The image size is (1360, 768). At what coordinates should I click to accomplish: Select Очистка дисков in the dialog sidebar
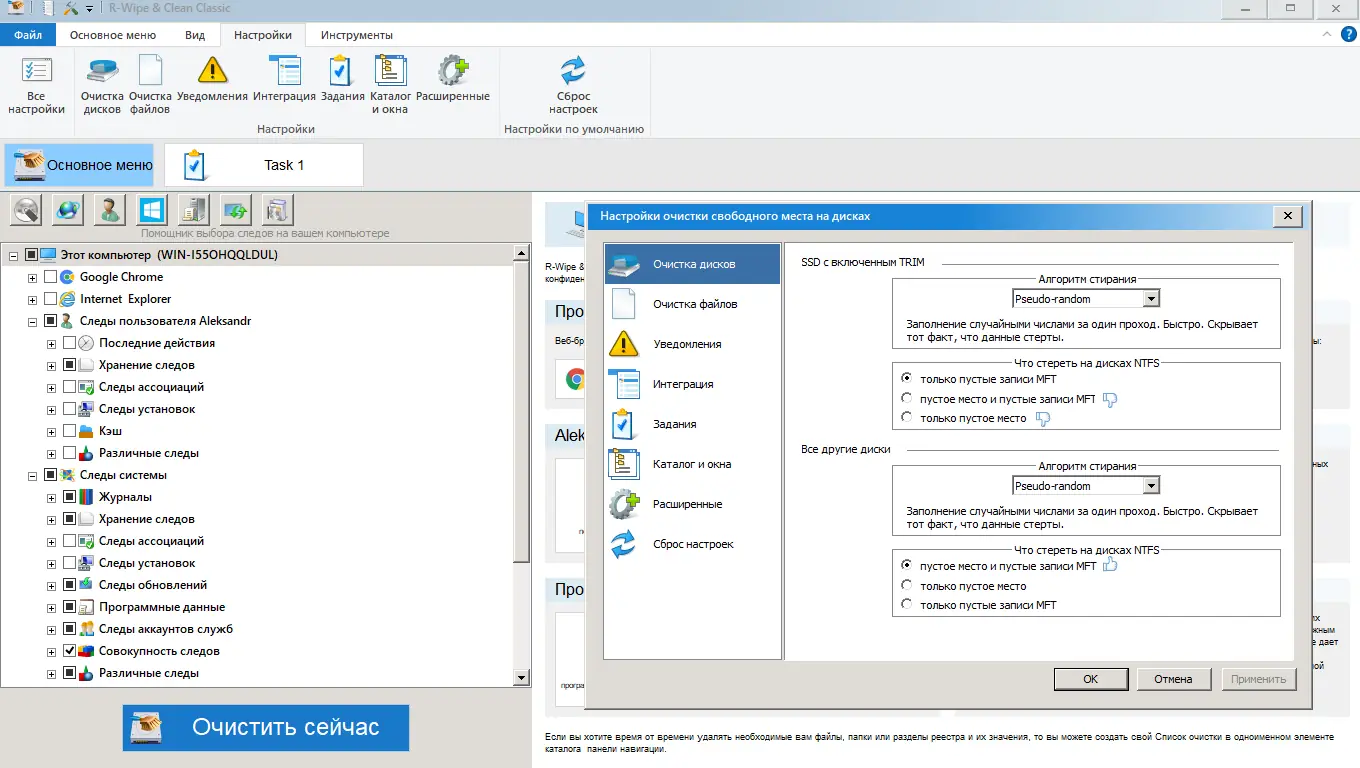[x=692, y=264]
